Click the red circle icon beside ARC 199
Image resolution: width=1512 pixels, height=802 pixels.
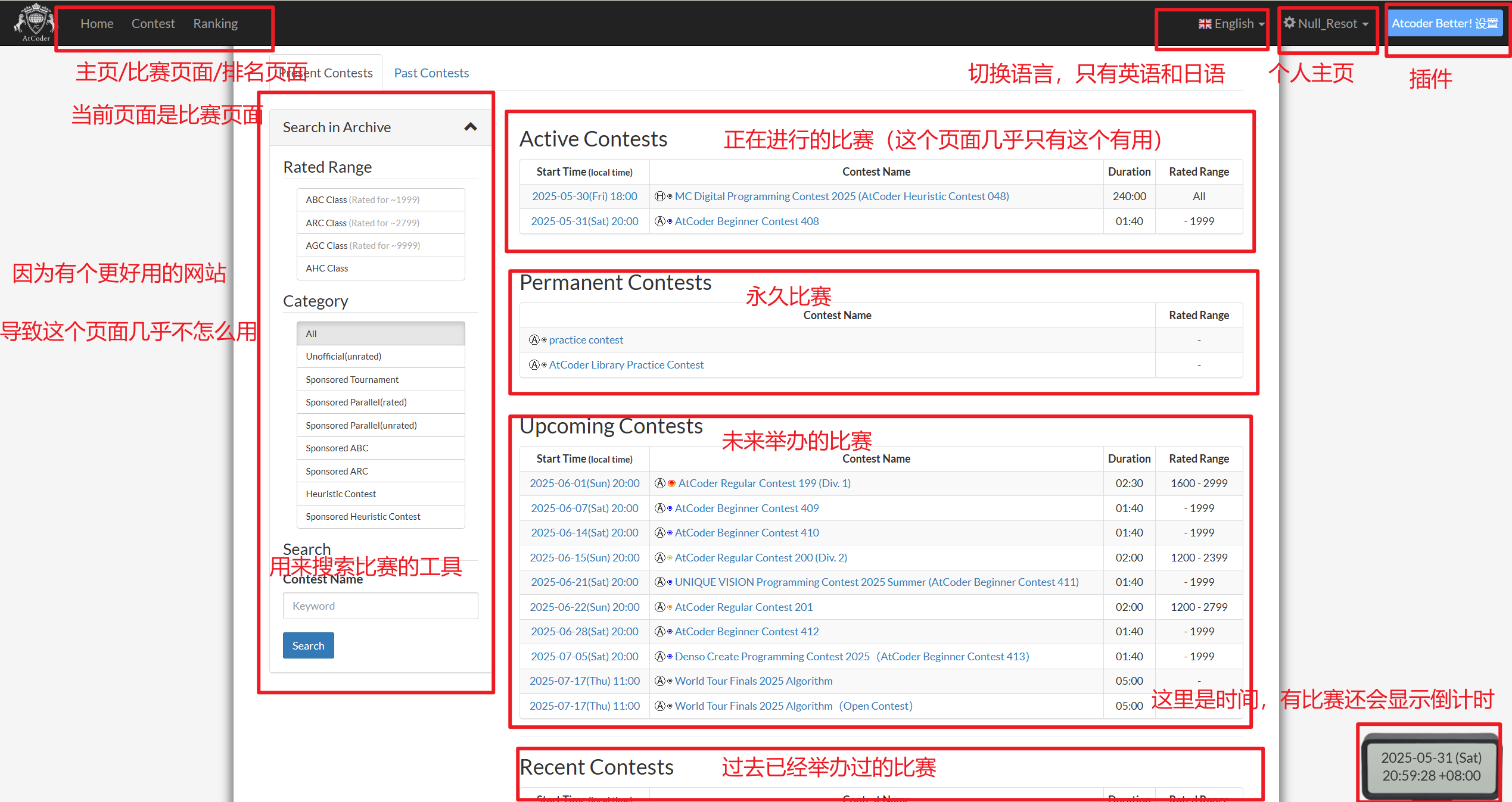[x=671, y=483]
